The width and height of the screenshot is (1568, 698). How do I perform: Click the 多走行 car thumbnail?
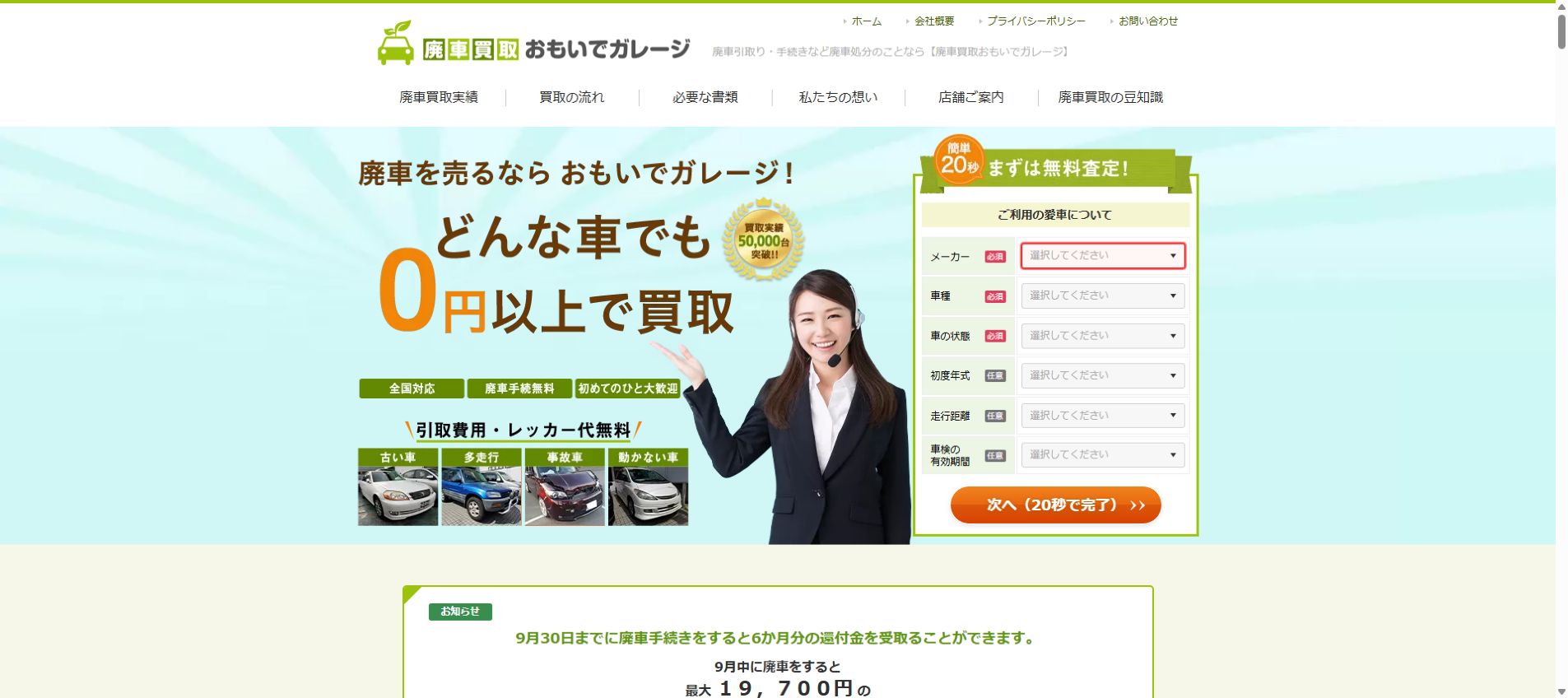[482, 486]
